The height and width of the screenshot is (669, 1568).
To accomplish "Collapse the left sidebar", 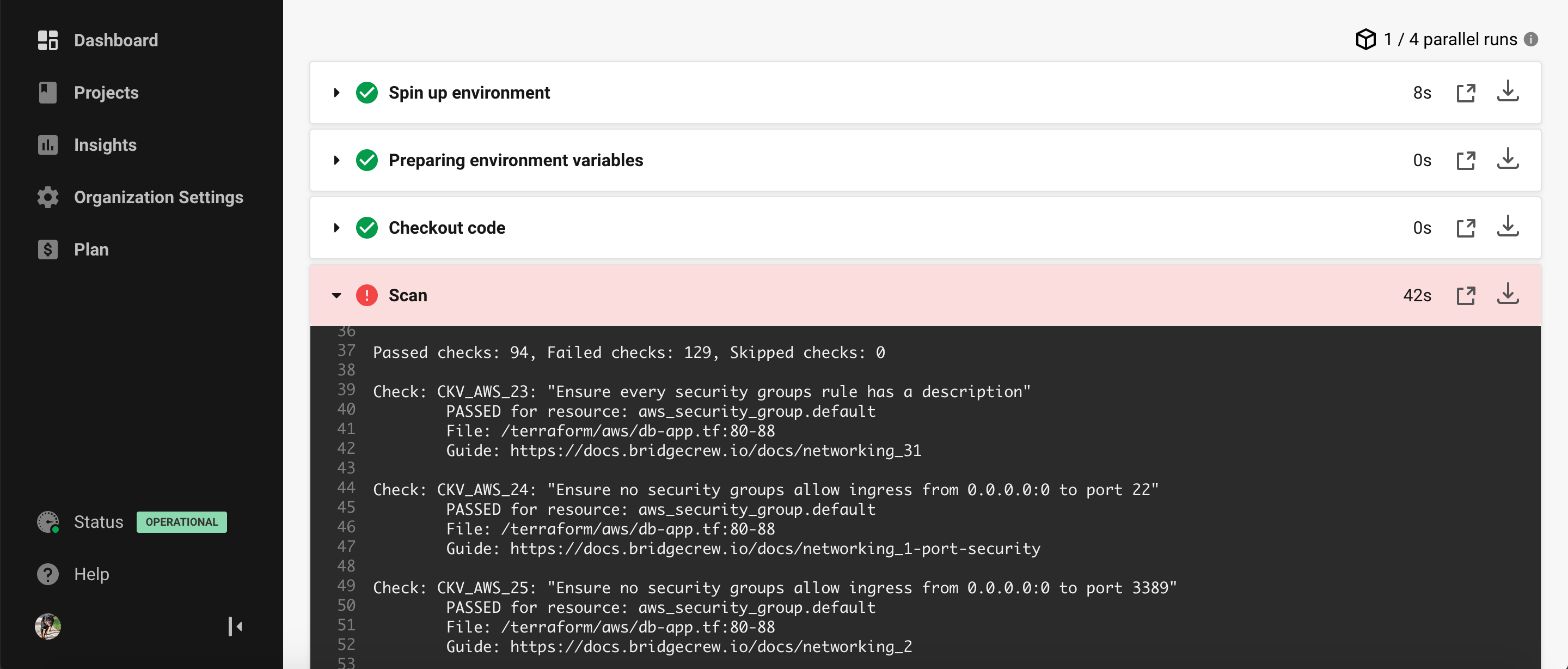I will tap(235, 627).
